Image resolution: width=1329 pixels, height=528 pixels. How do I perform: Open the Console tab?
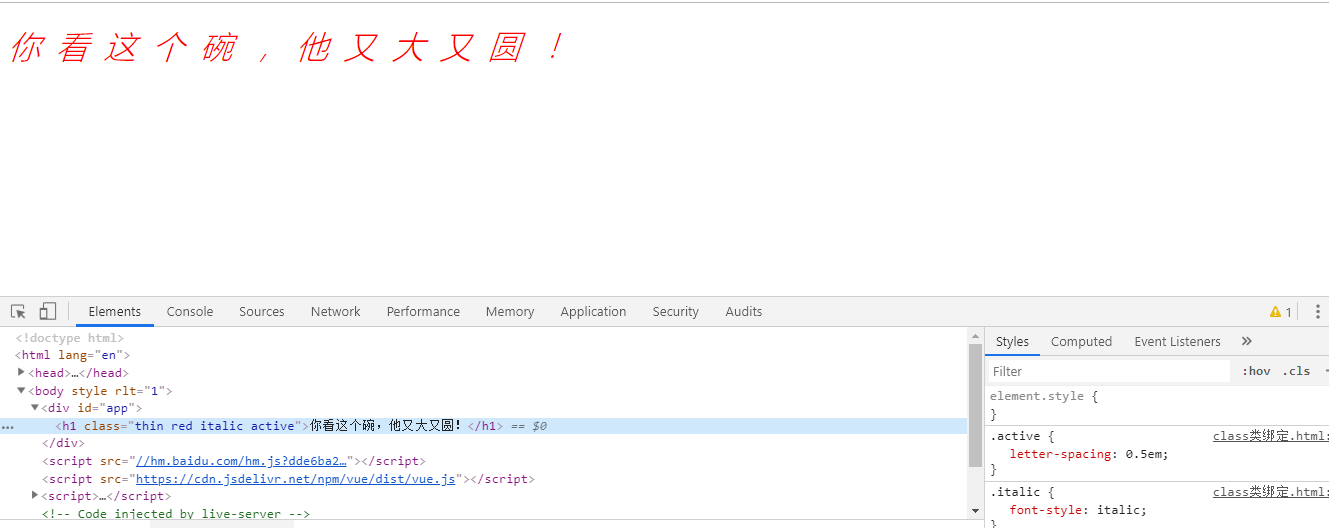190,312
